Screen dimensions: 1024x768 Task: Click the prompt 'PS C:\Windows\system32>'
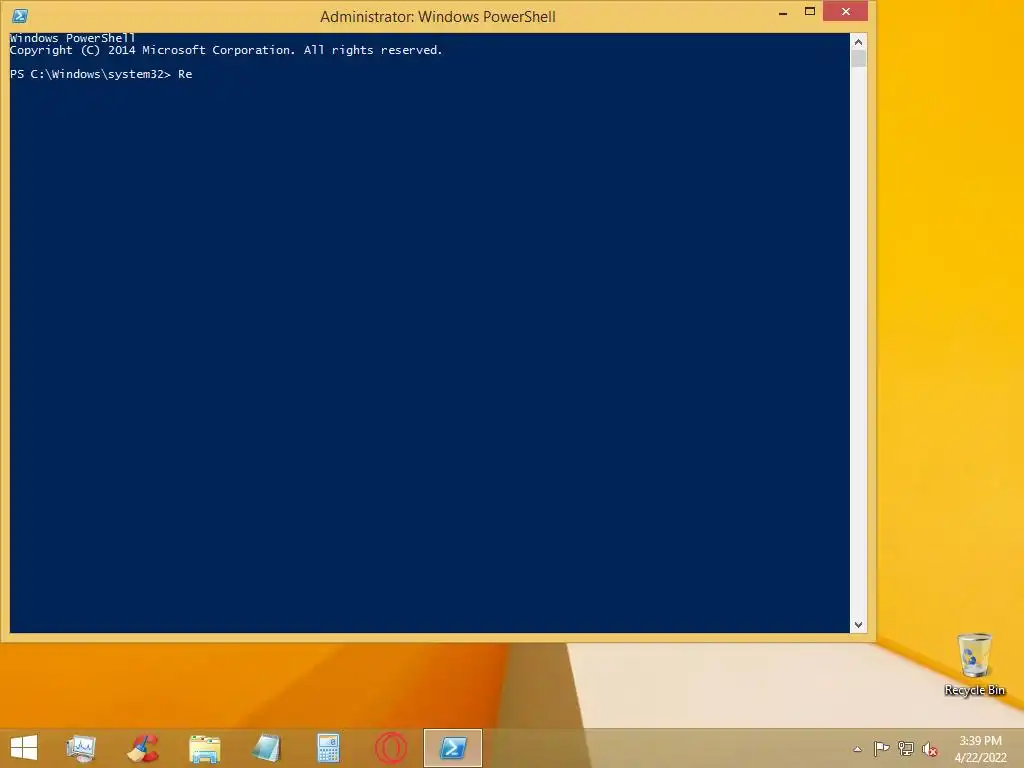[90, 74]
